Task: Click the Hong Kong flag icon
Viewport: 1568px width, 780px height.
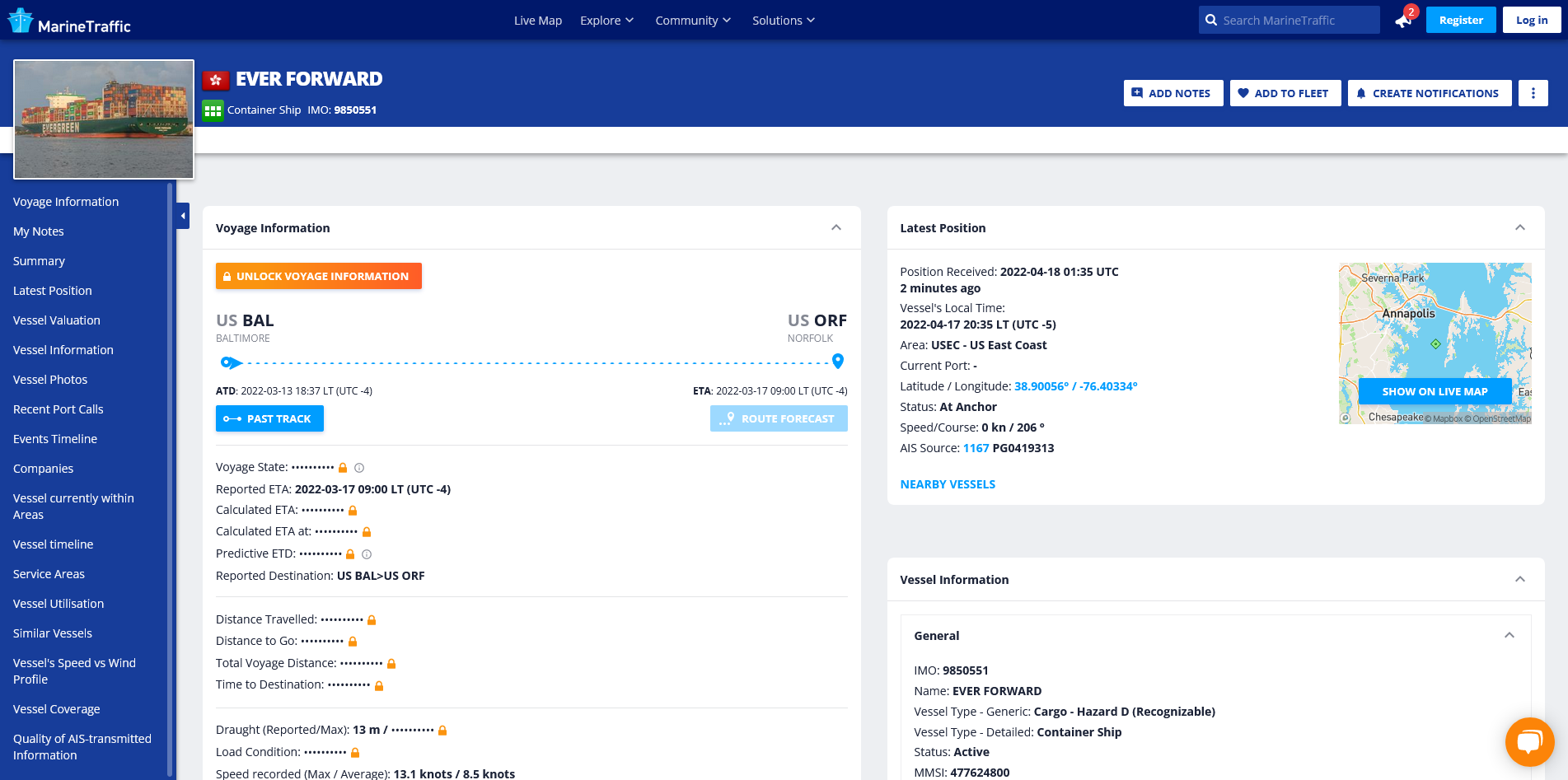Action: (x=215, y=80)
